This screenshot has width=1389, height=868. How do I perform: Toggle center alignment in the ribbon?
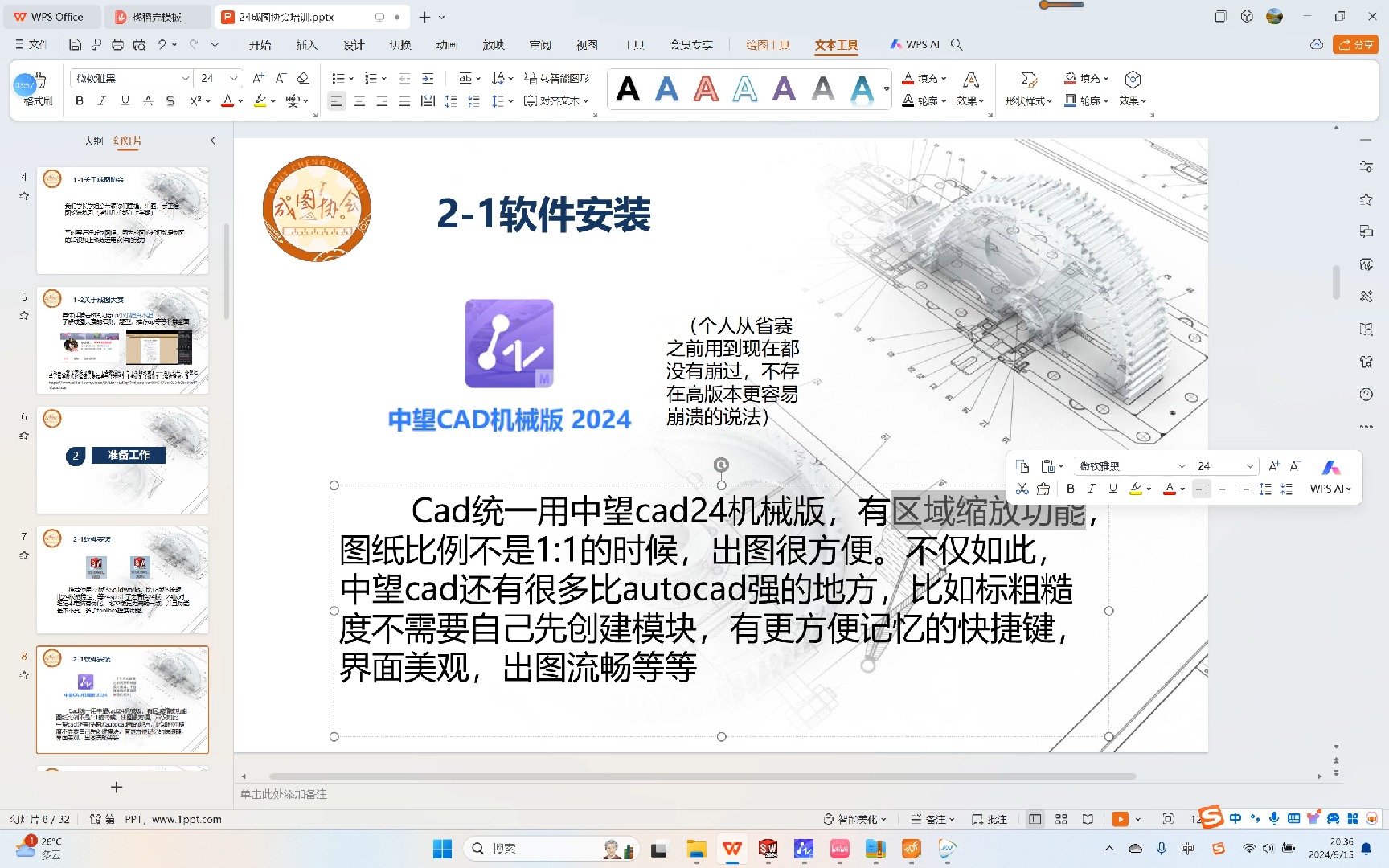click(x=359, y=101)
